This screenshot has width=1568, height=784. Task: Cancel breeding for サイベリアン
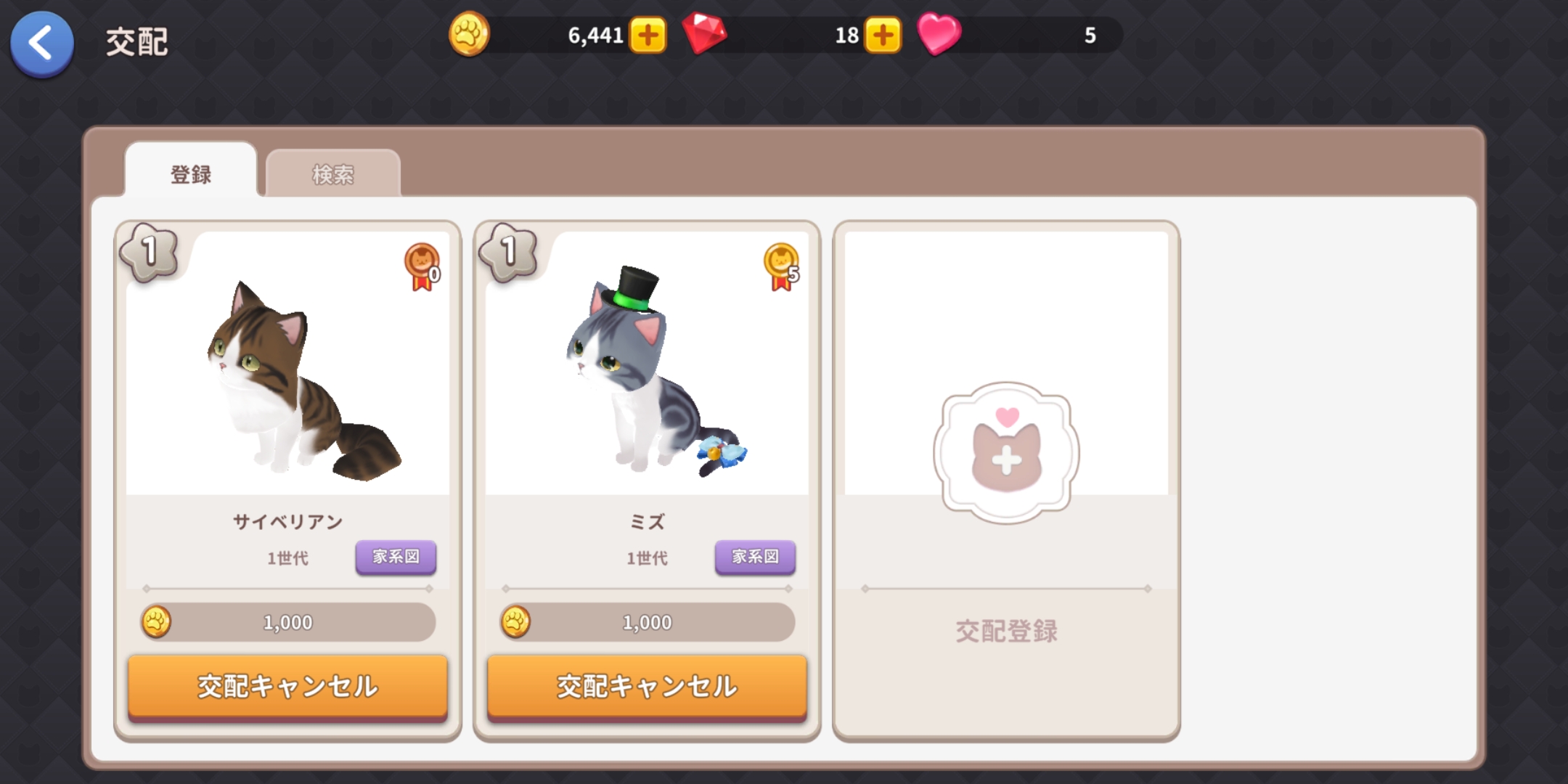click(287, 687)
